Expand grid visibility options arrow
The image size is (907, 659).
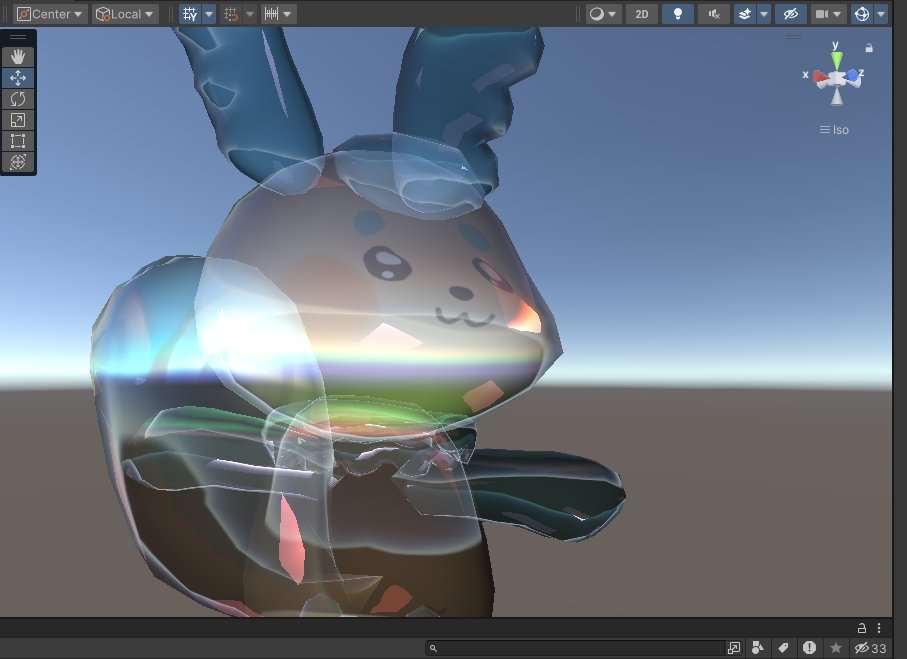(x=209, y=14)
